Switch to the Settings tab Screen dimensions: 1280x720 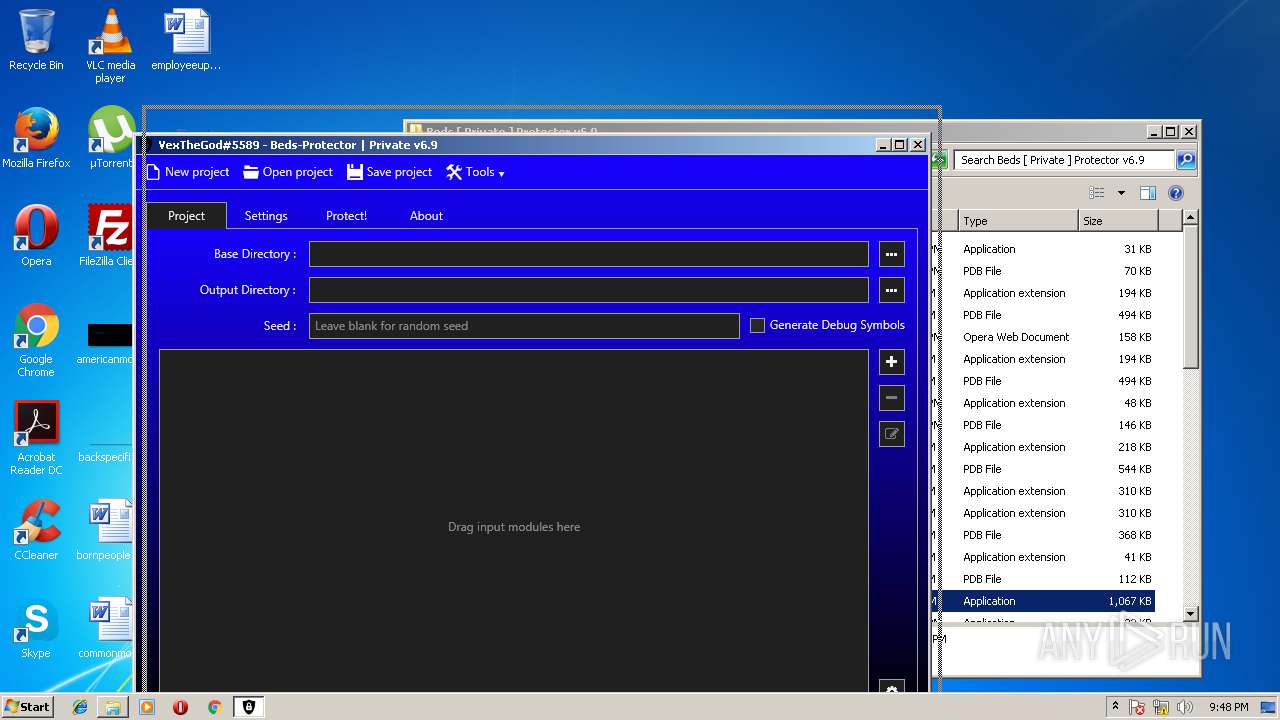[266, 216]
